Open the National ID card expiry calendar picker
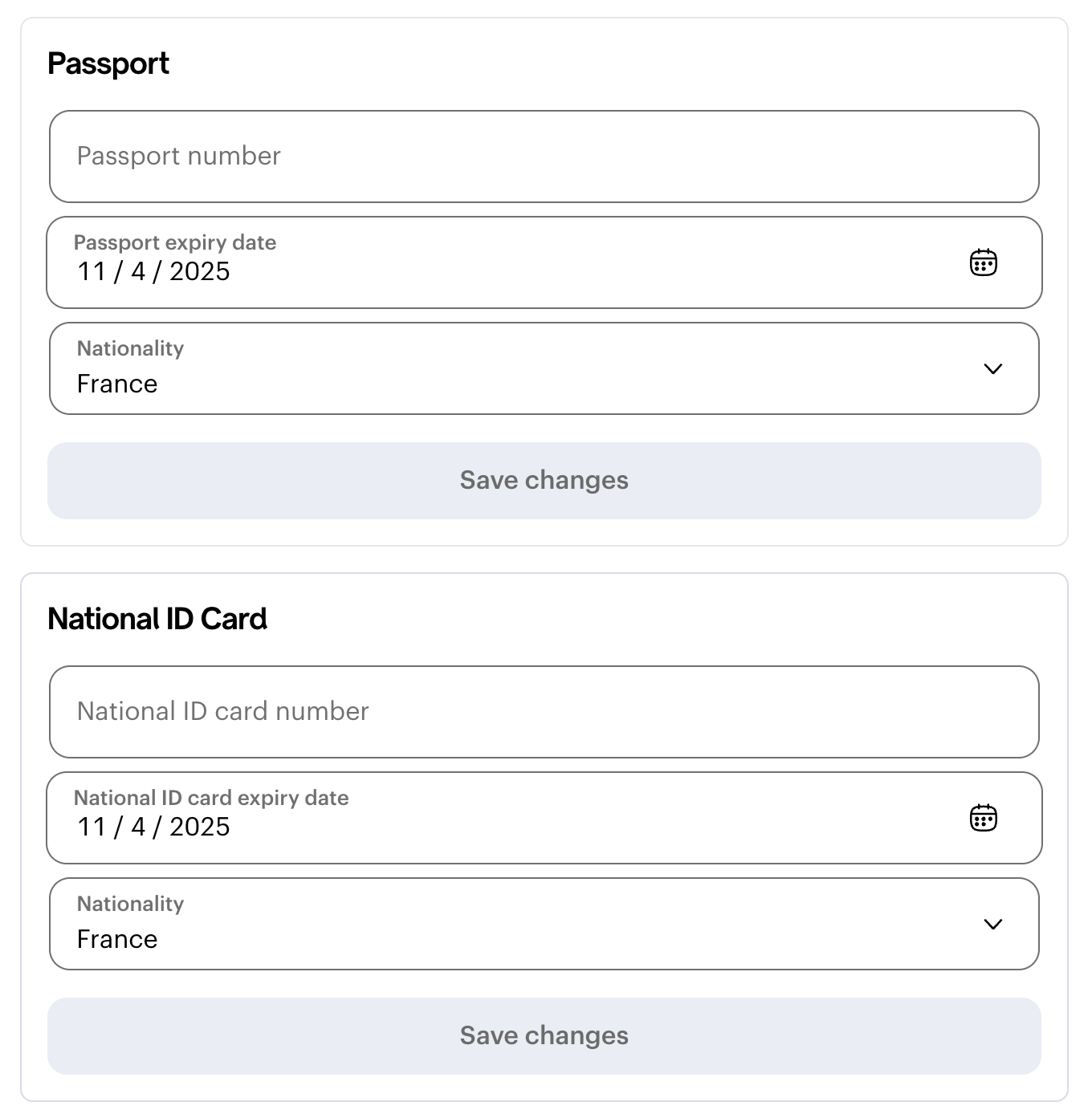 [983, 818]
